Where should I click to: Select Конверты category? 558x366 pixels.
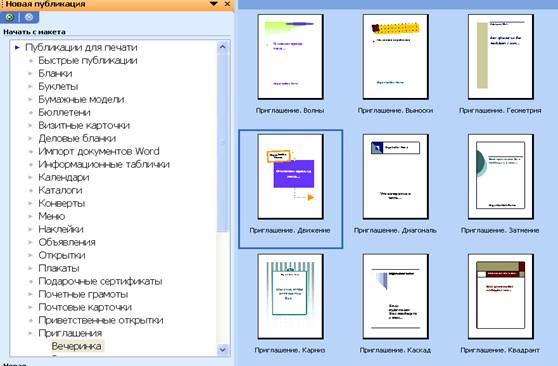(x=62, y=203)
